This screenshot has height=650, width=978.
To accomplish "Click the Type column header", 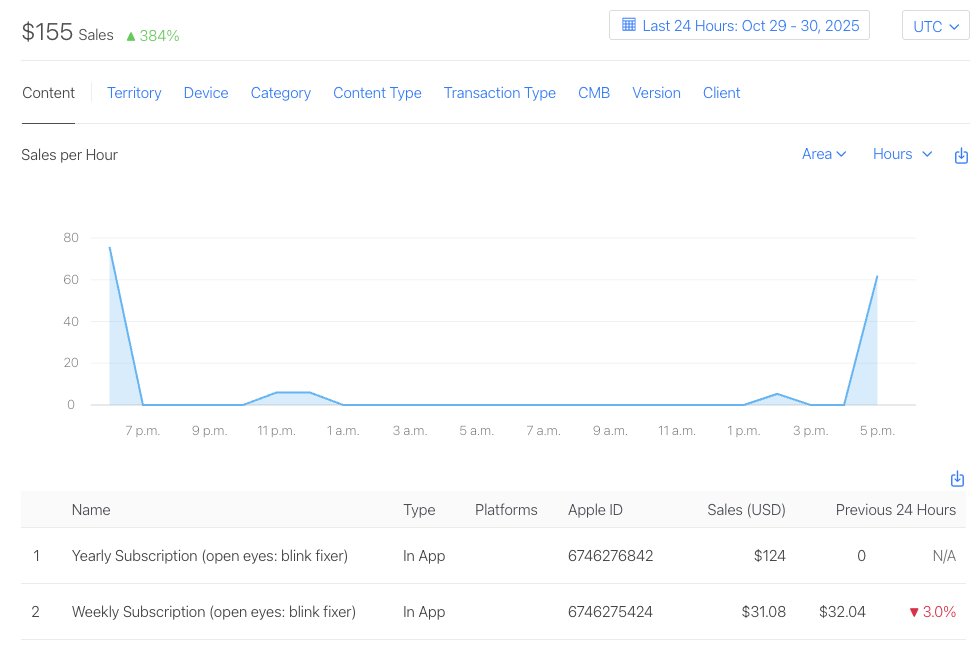I will [x=419, y=510].
